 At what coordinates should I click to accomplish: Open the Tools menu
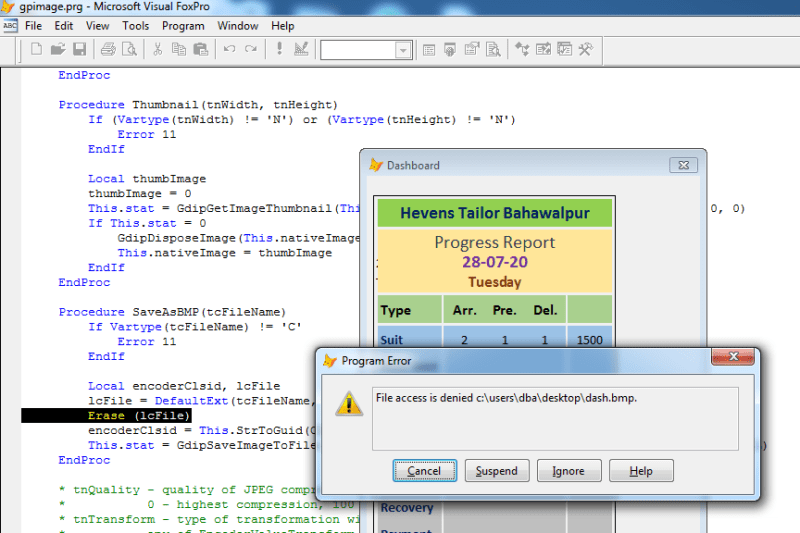click(x=136, y=26)
